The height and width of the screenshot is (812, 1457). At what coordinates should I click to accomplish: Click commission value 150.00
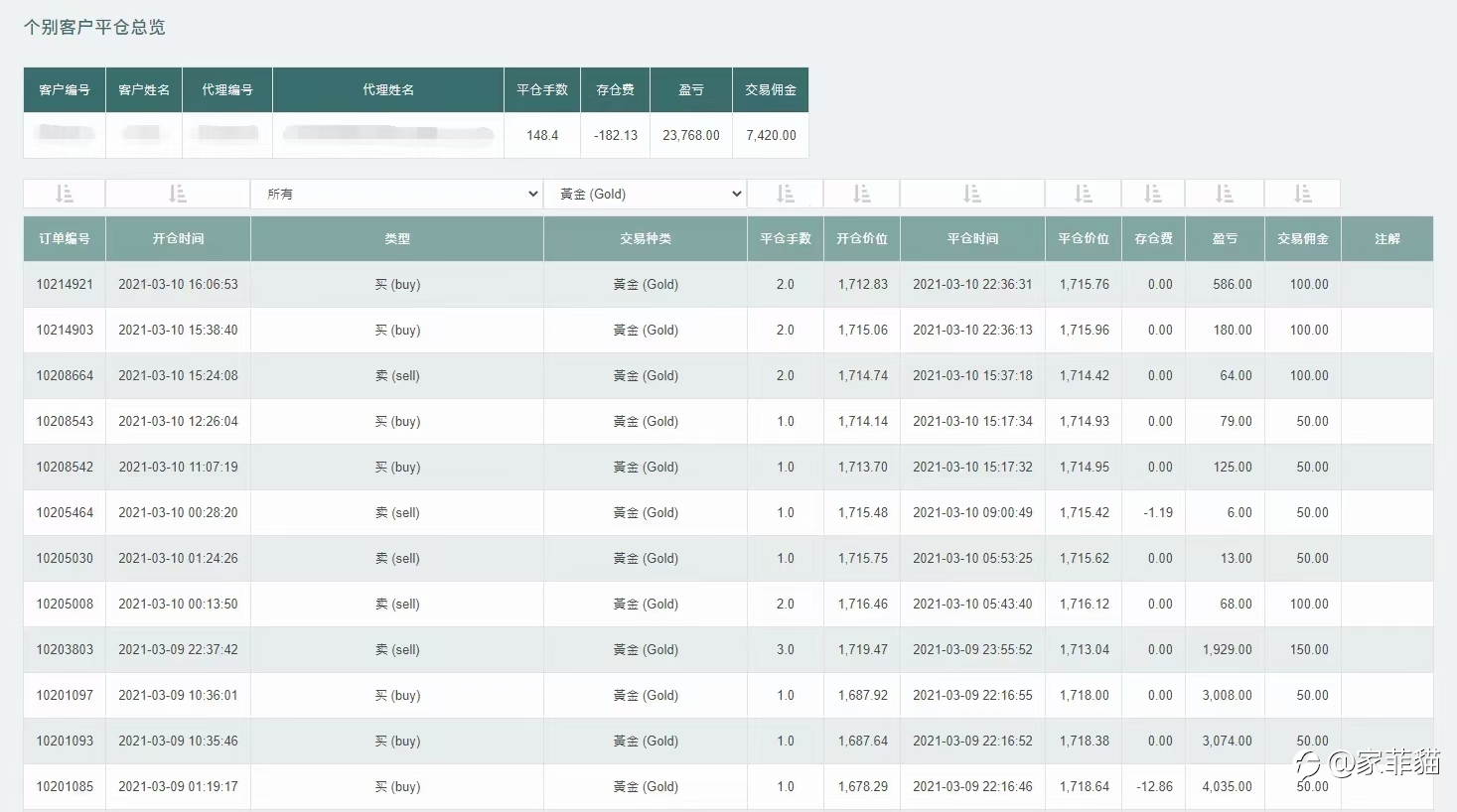click(1309, 649)
